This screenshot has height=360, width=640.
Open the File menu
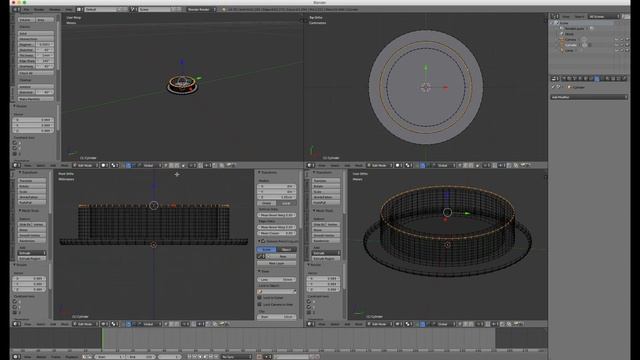pyautogui.click(x=27, y=9)
